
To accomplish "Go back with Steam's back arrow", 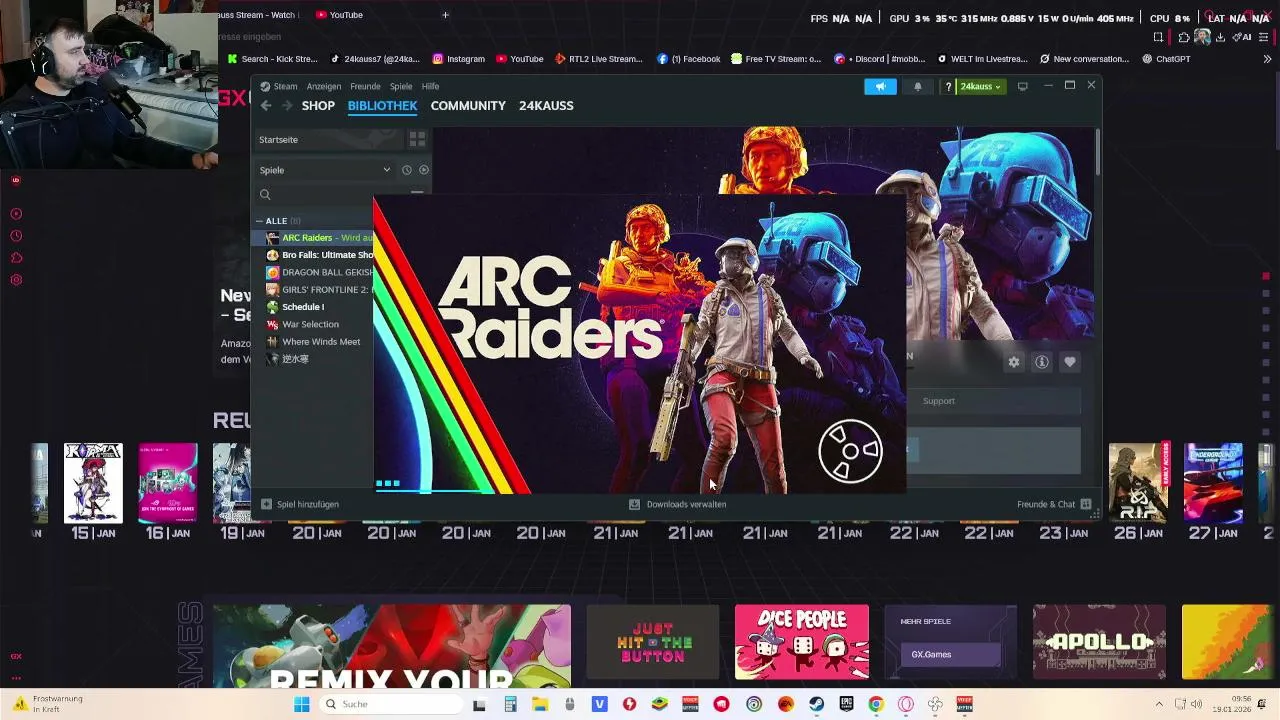I will click(266, 106).
